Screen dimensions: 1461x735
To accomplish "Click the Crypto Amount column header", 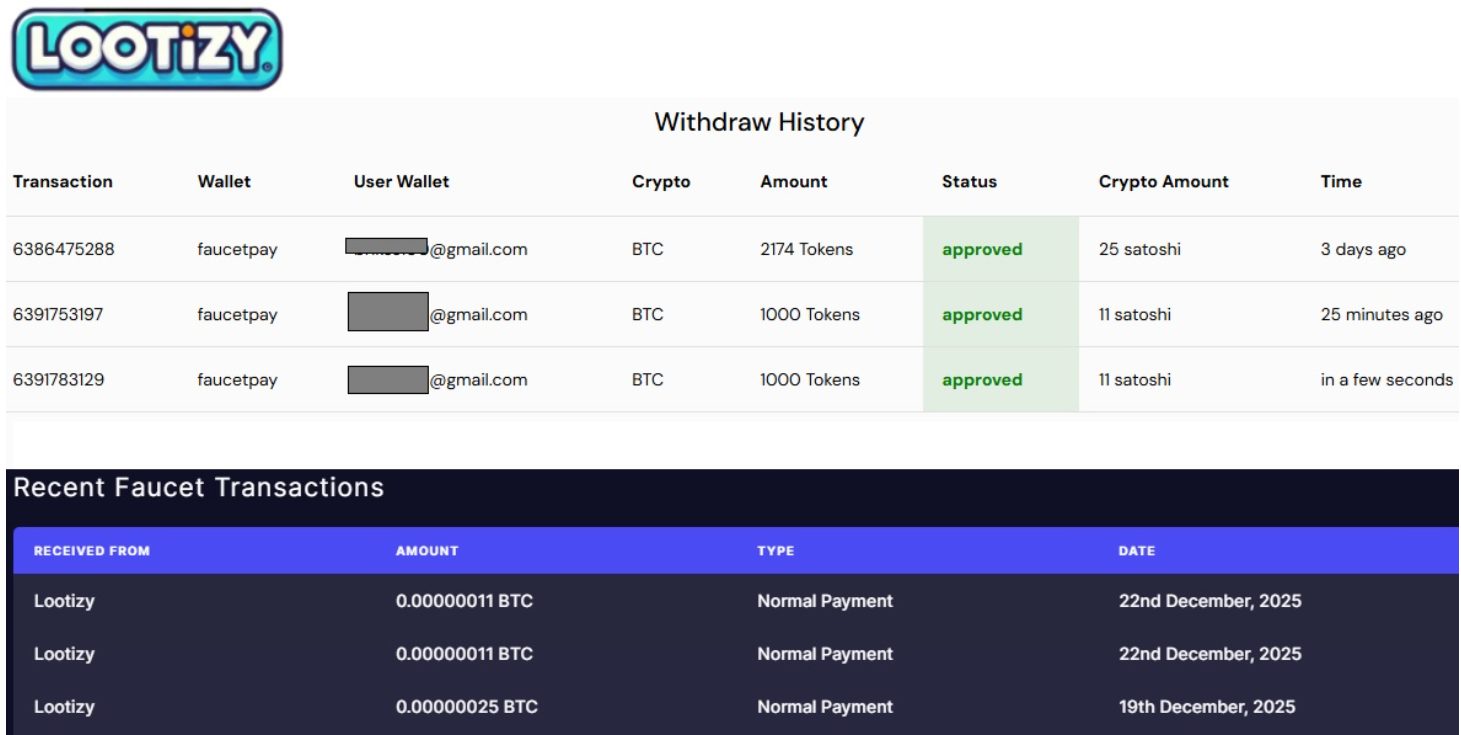I will tap(1163, 182).
